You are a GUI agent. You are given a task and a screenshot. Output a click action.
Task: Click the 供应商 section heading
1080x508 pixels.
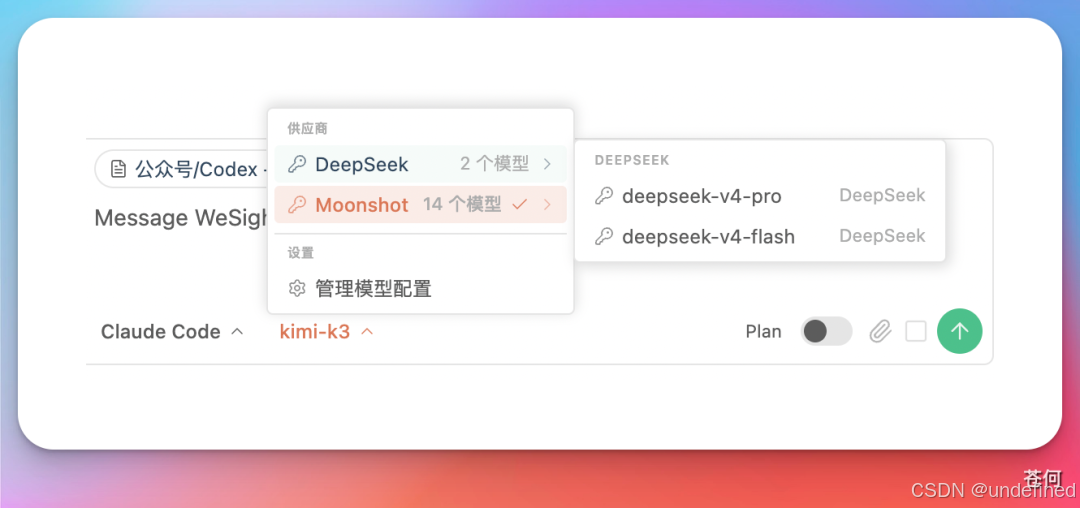pyautogui.click(x=307, y=129)
